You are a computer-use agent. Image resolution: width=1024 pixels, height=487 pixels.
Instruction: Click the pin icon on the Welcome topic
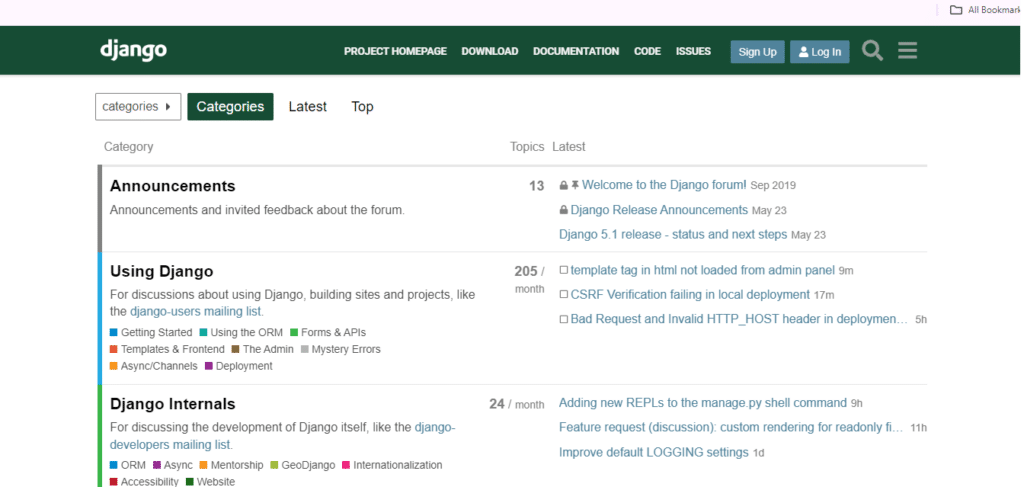click(575, 186)
